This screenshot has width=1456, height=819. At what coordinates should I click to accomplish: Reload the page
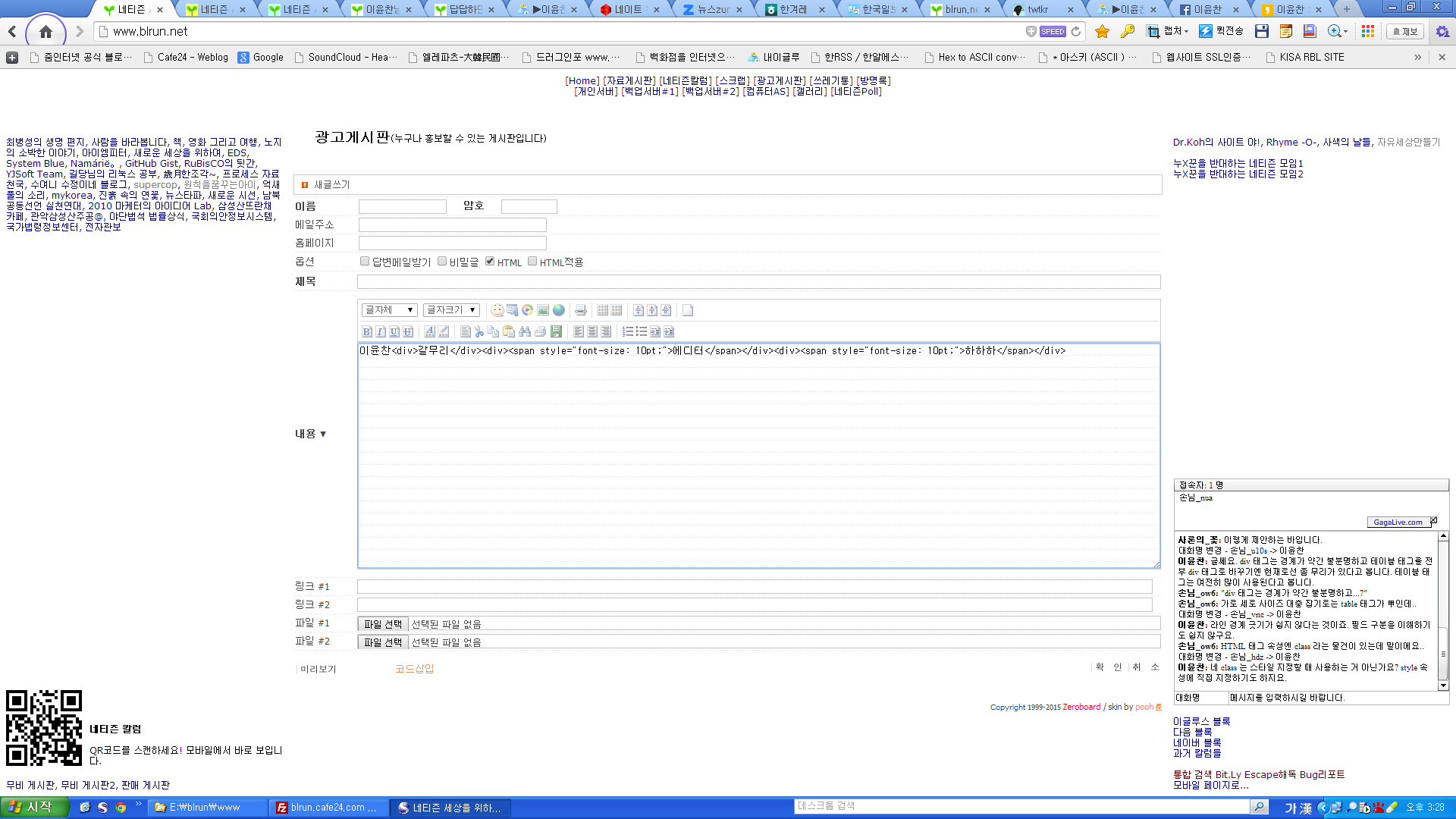(1076, 31)
